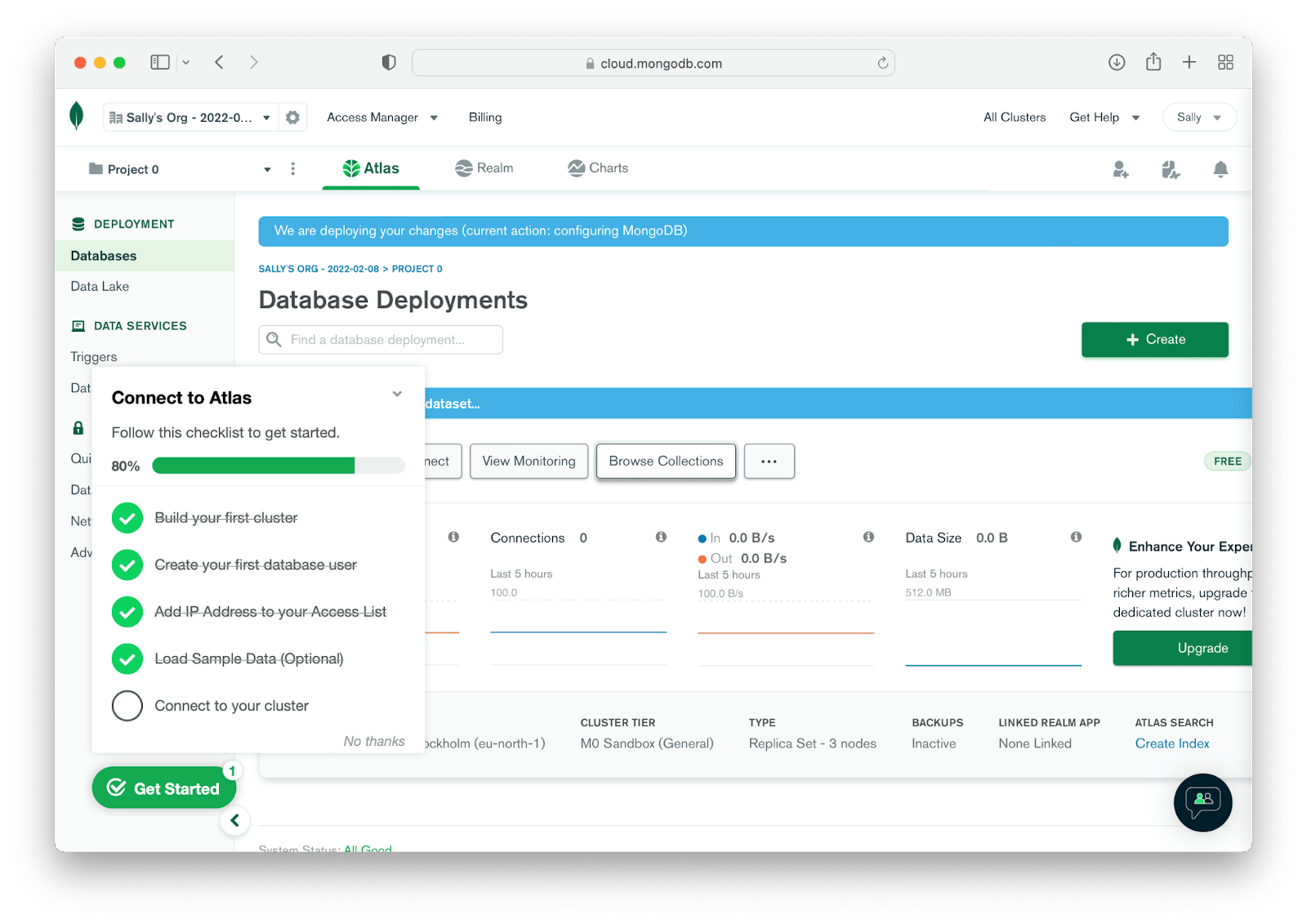Click Browse Collections button
This screenshot has height=924, width=1307.
(666, 462)
